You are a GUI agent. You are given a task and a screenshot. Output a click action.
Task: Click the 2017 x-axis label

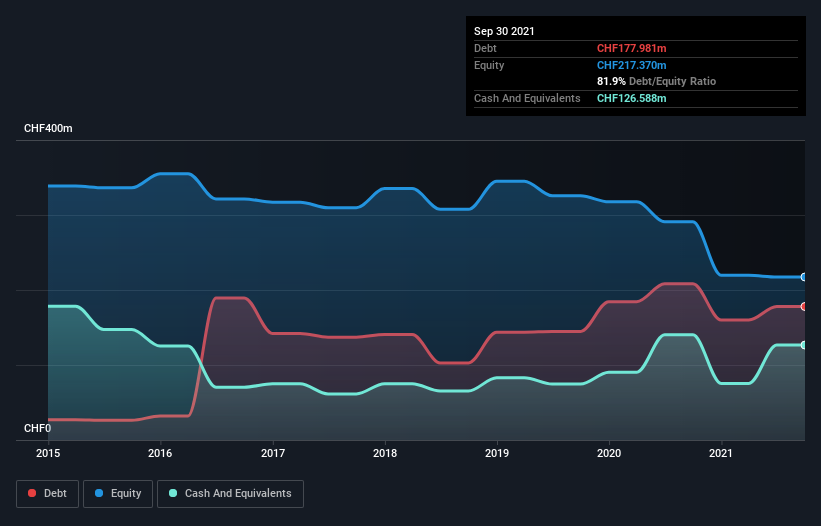(x=273, y=453)
